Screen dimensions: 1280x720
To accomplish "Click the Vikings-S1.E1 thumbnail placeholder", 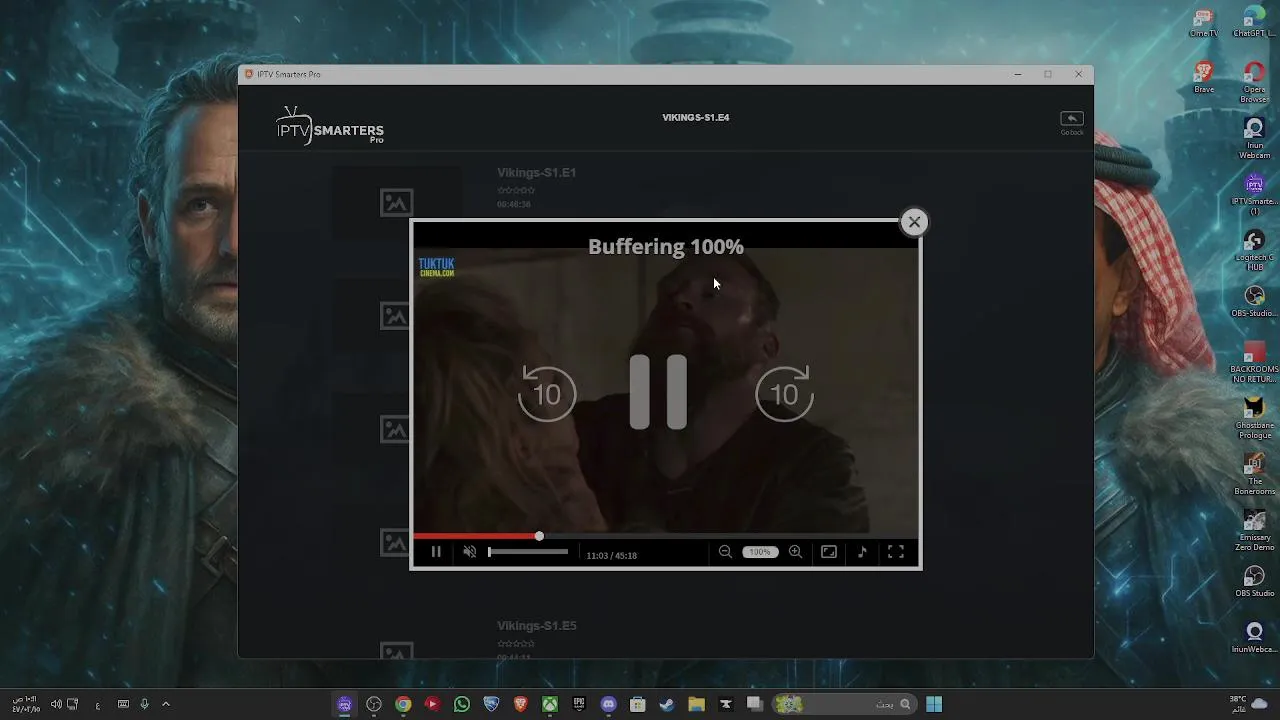I will 396,202.
